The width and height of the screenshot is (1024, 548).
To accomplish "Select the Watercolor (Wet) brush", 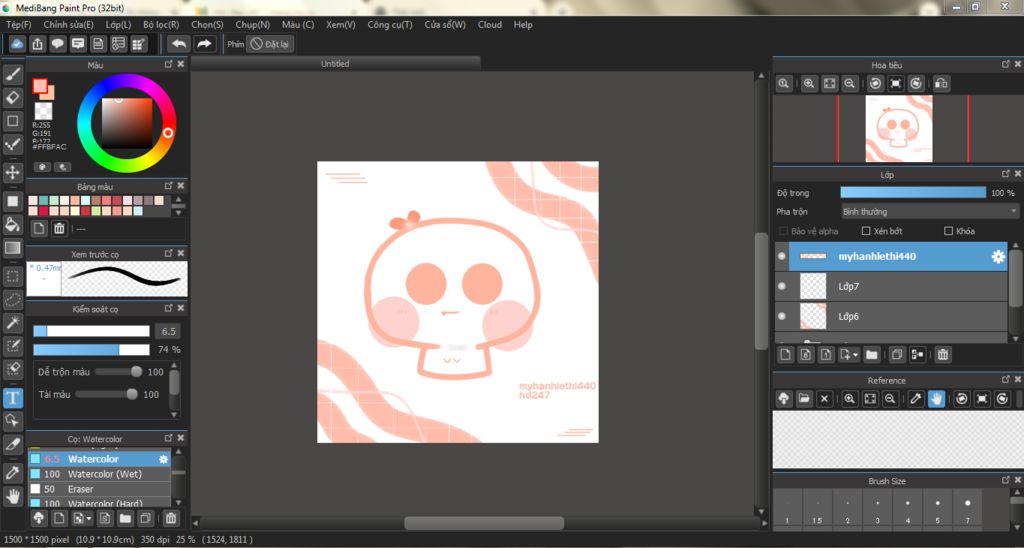I will [x=99, y=474].
